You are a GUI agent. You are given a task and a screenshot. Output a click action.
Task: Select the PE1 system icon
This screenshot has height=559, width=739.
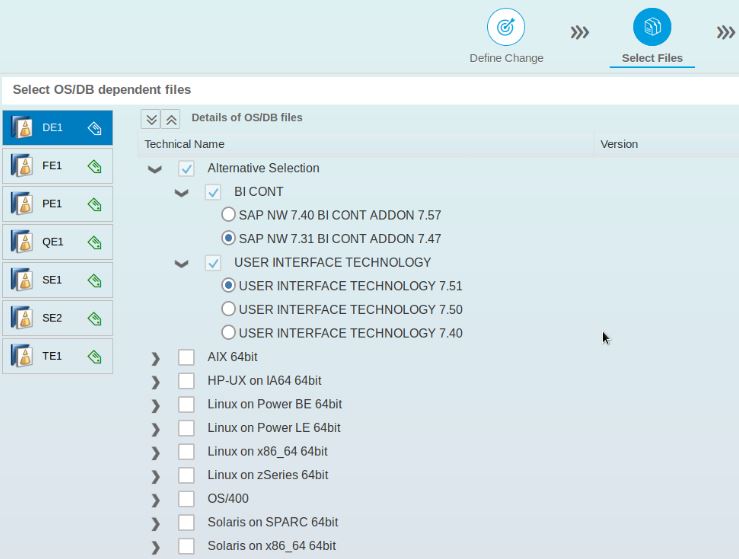pyautogui.click(x=22, y=204)
